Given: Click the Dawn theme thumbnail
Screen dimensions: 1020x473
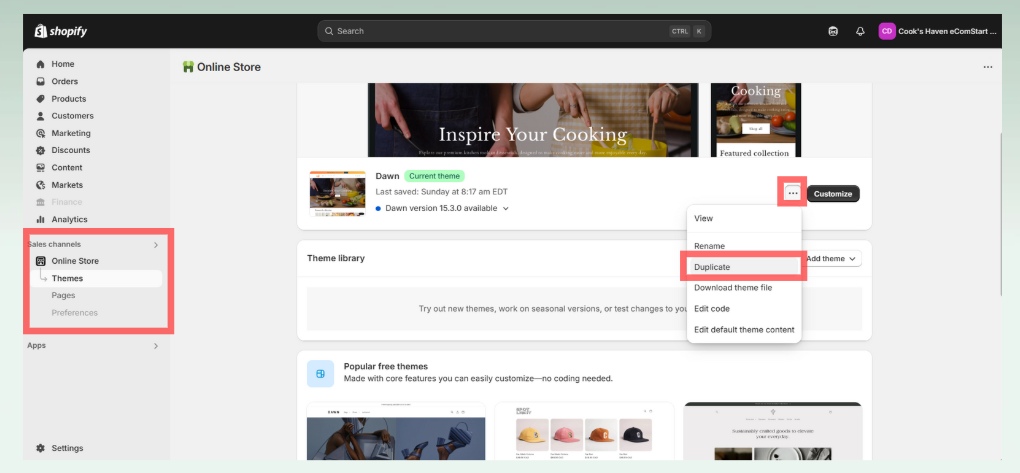Looking at the screenshot, I should point(337,193).
